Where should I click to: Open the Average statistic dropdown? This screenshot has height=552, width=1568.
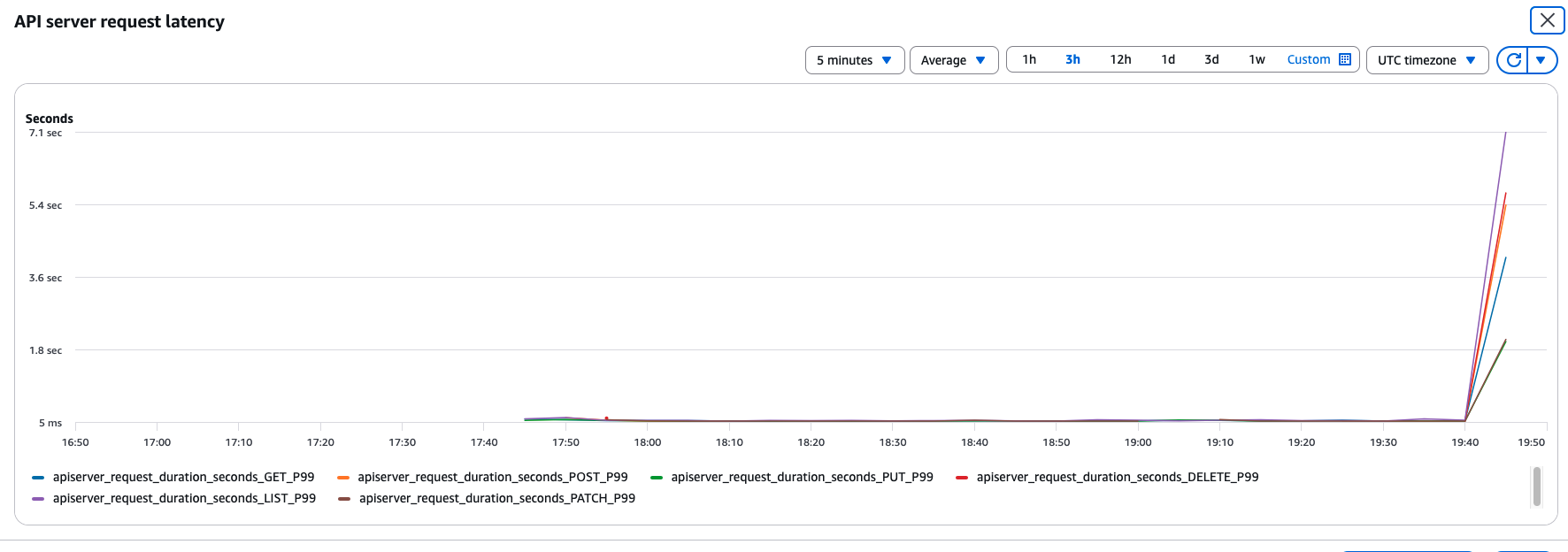(x=954, y=60)
